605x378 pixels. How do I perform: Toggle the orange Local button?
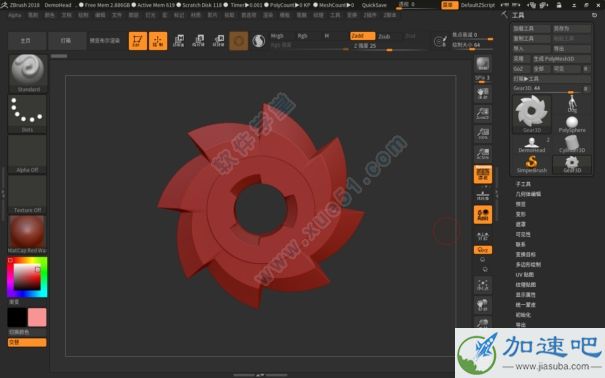pos(483,215)
